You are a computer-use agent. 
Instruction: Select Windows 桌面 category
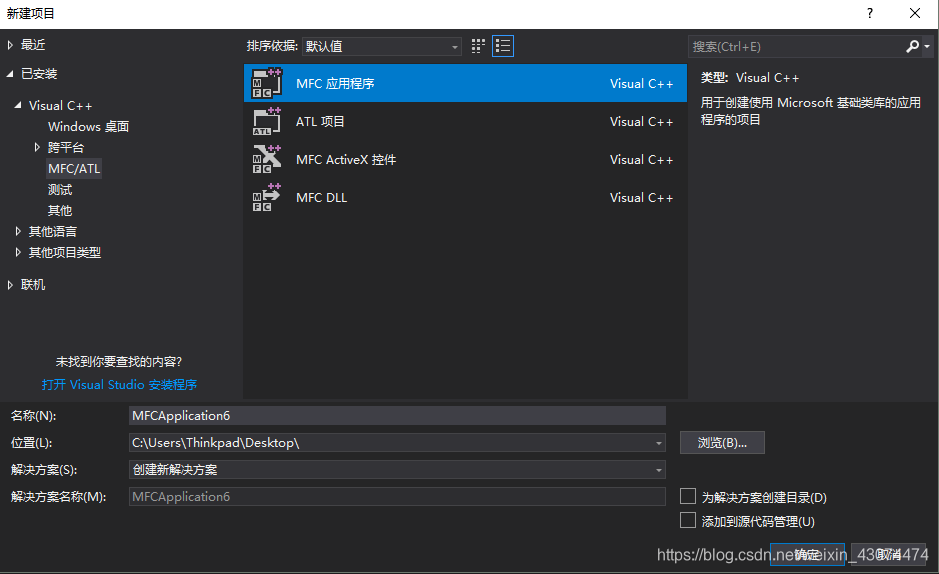(89, 126)
